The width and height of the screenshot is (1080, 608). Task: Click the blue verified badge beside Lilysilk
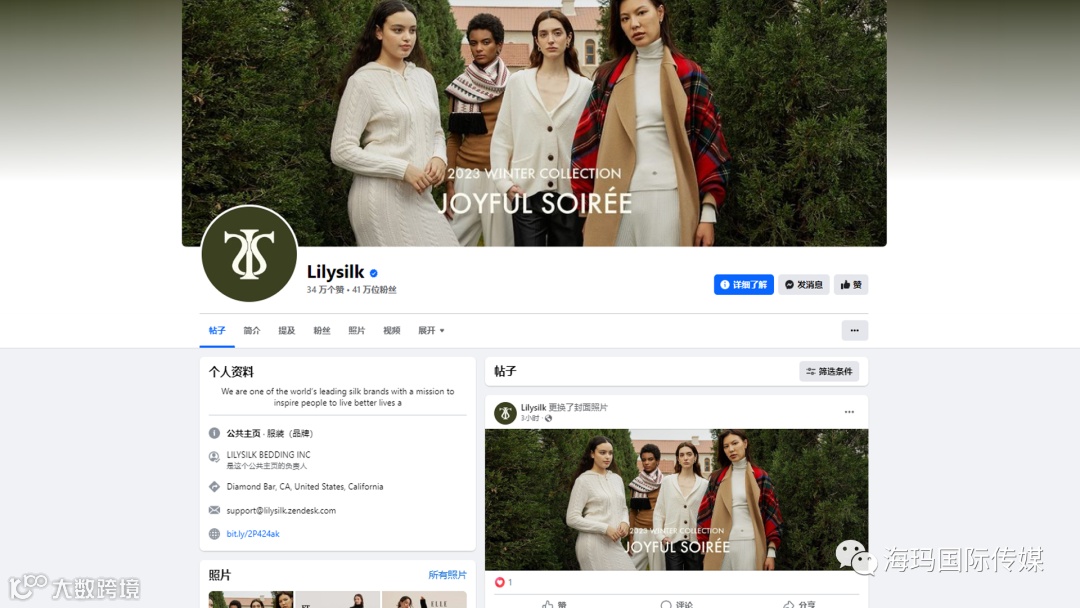click(x=373, y=273)
